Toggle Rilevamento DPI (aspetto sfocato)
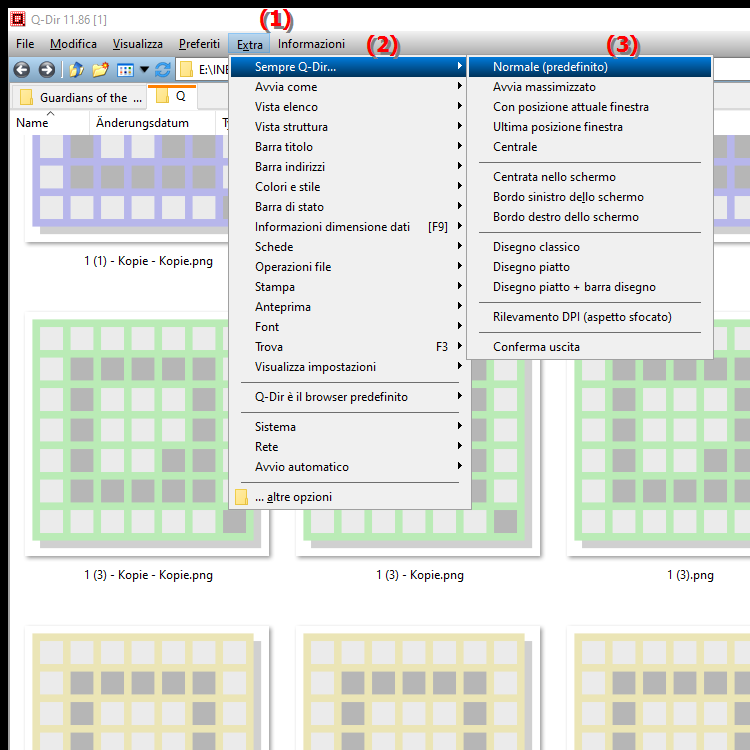Screen dimensions: 750x750 [x=590, y=317]
